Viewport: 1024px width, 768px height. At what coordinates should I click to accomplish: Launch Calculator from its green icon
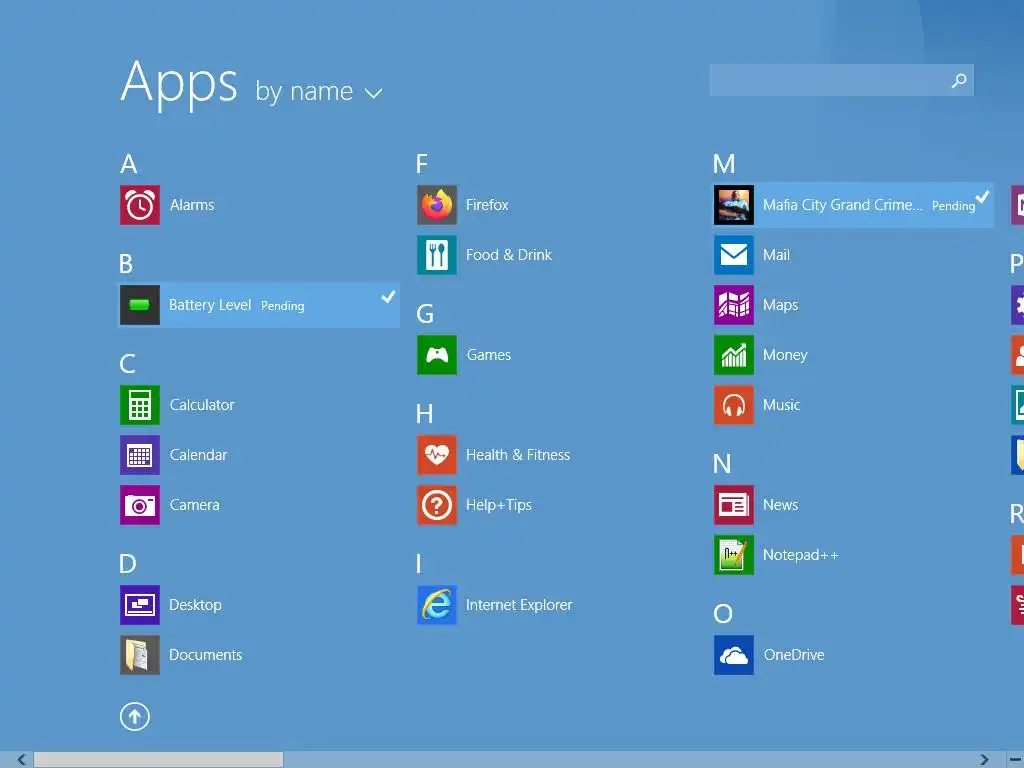pyautogui.click(x=140, y=405)
